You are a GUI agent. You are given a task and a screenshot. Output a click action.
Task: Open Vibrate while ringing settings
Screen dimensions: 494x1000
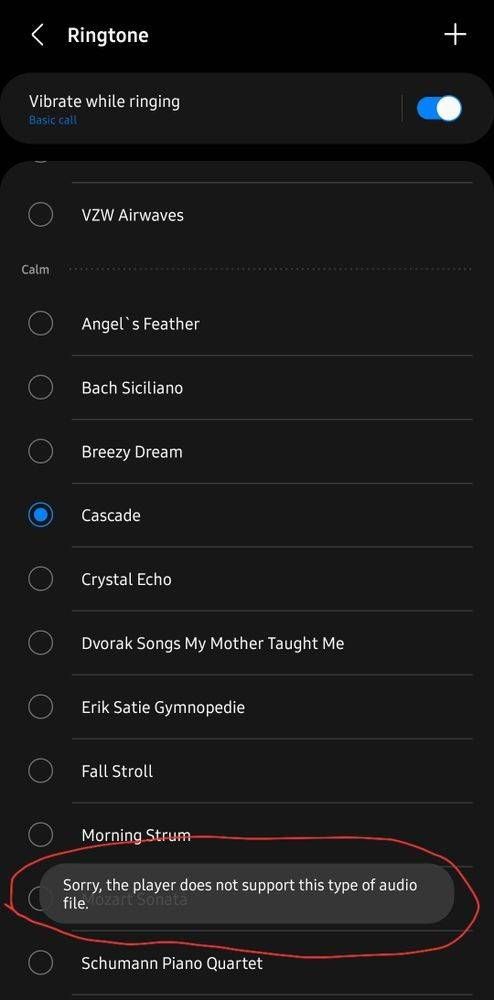coord(204,108)
